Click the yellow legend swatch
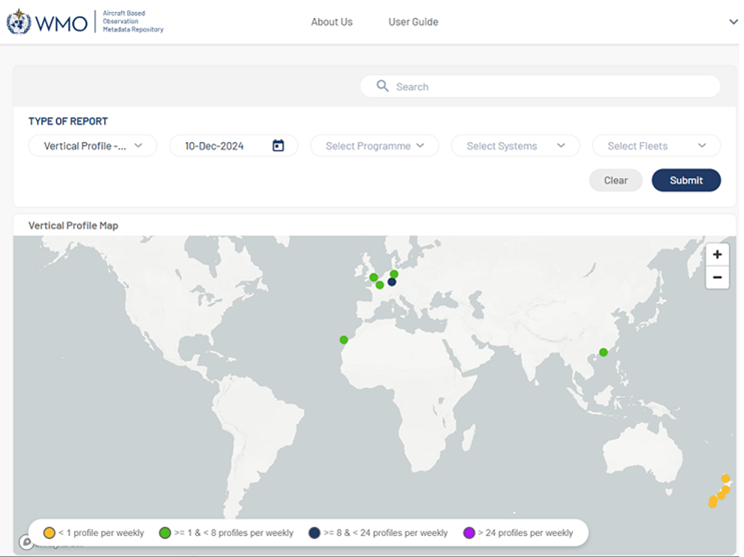The image size is (744, 557). coord(48,533)
